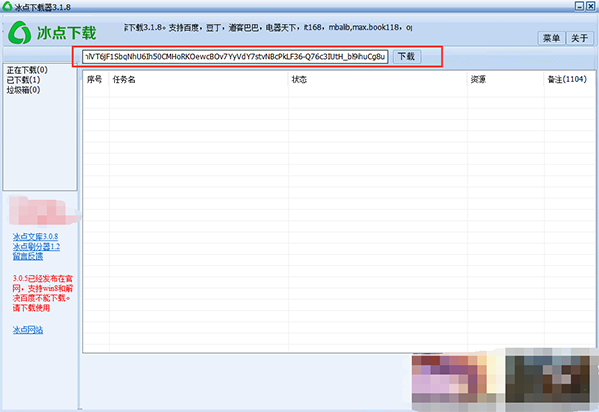Open the 冰点刷分器1.2 link
Image resolution: width=599 pixels, height=412 pixels.
point(36,247)
